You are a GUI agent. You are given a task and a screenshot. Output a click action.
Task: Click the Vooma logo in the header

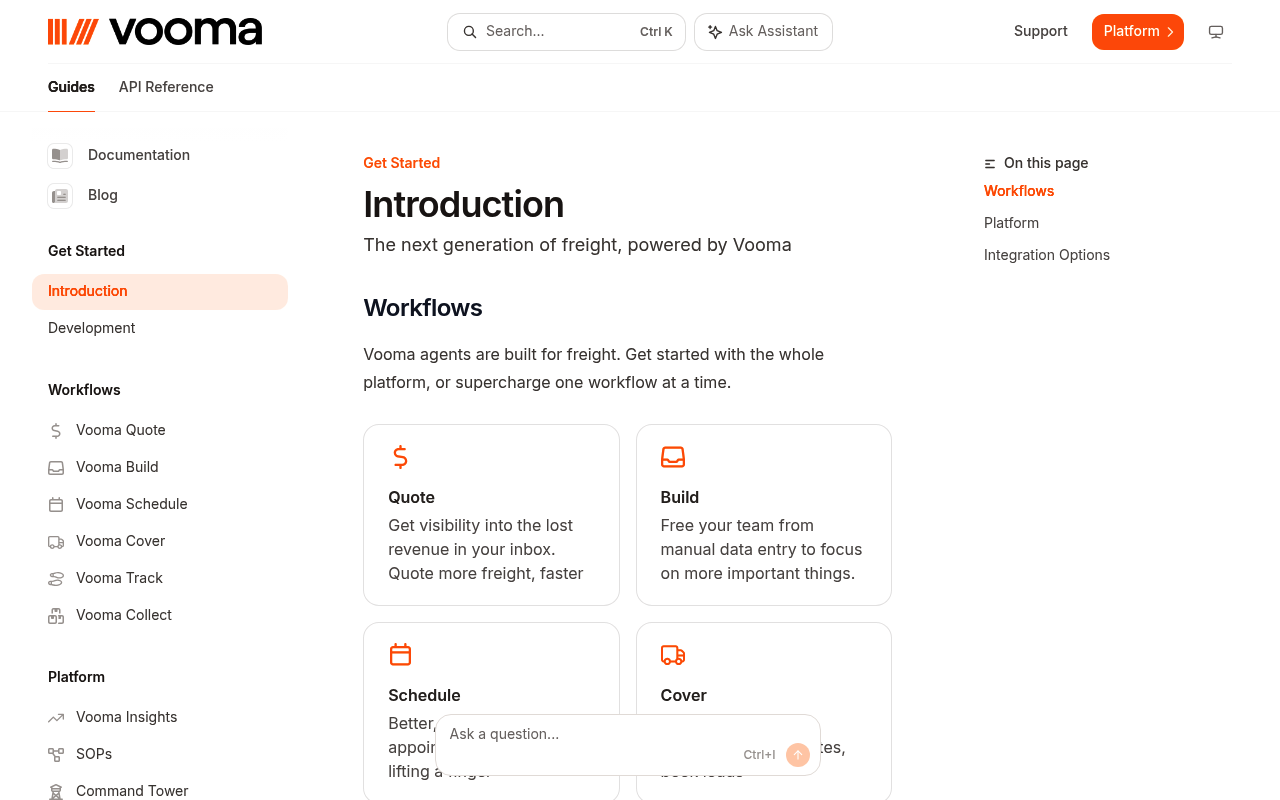tap(155, 32)
